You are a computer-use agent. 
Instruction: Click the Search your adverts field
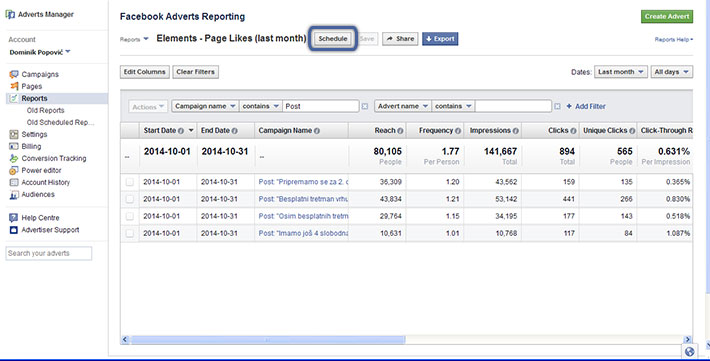tap(49, 253)
